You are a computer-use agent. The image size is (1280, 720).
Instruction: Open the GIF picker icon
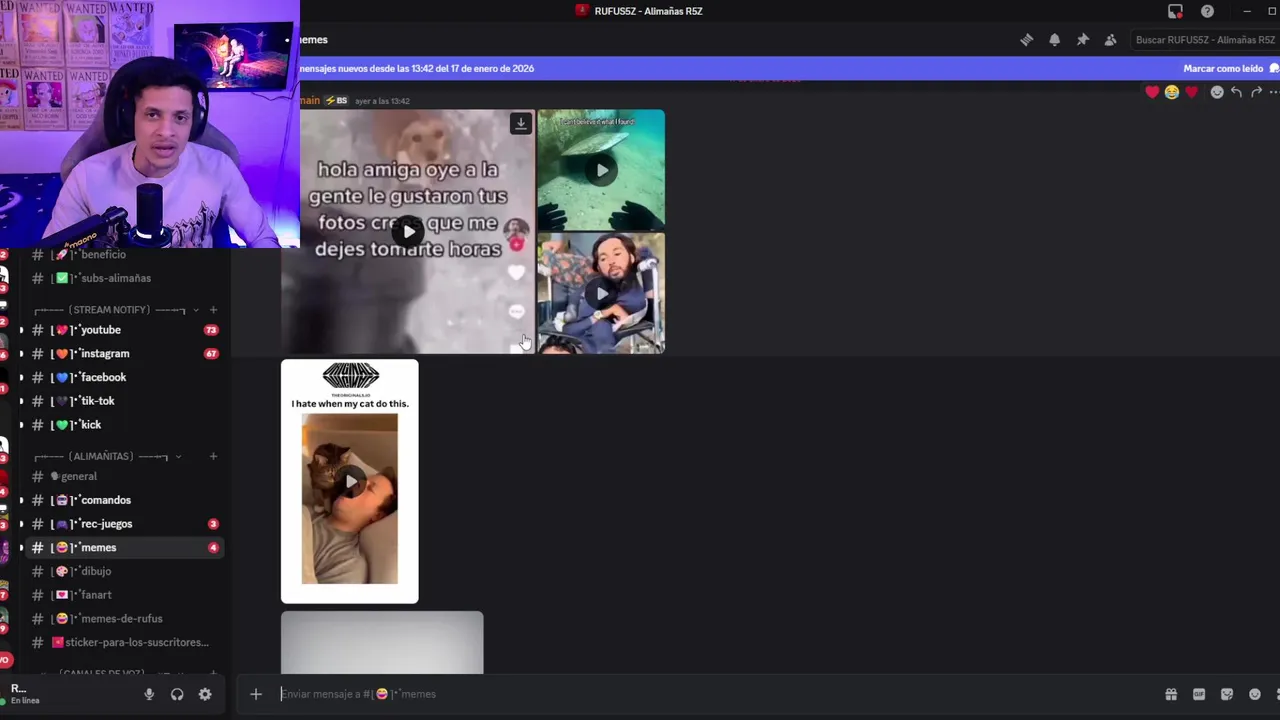tap(1199, 694)
